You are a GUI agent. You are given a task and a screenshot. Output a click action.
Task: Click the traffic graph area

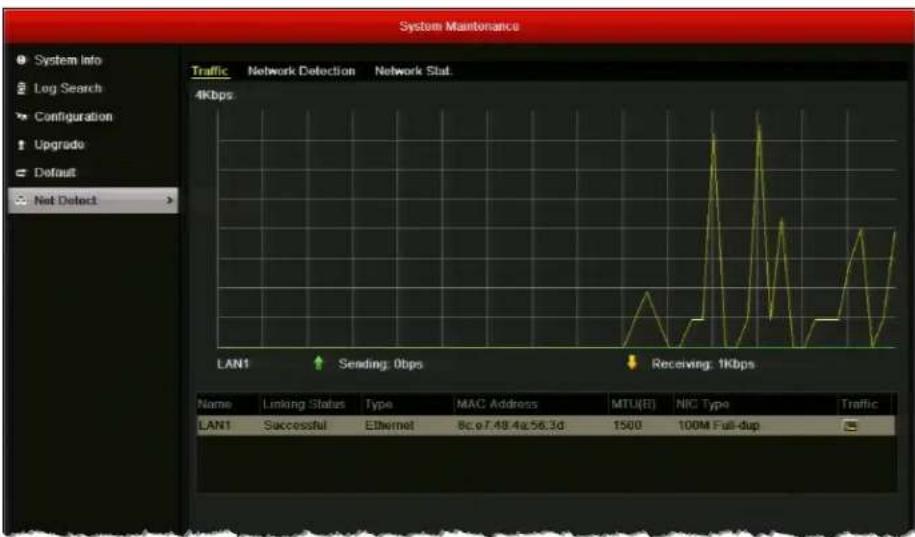(556, 228)
